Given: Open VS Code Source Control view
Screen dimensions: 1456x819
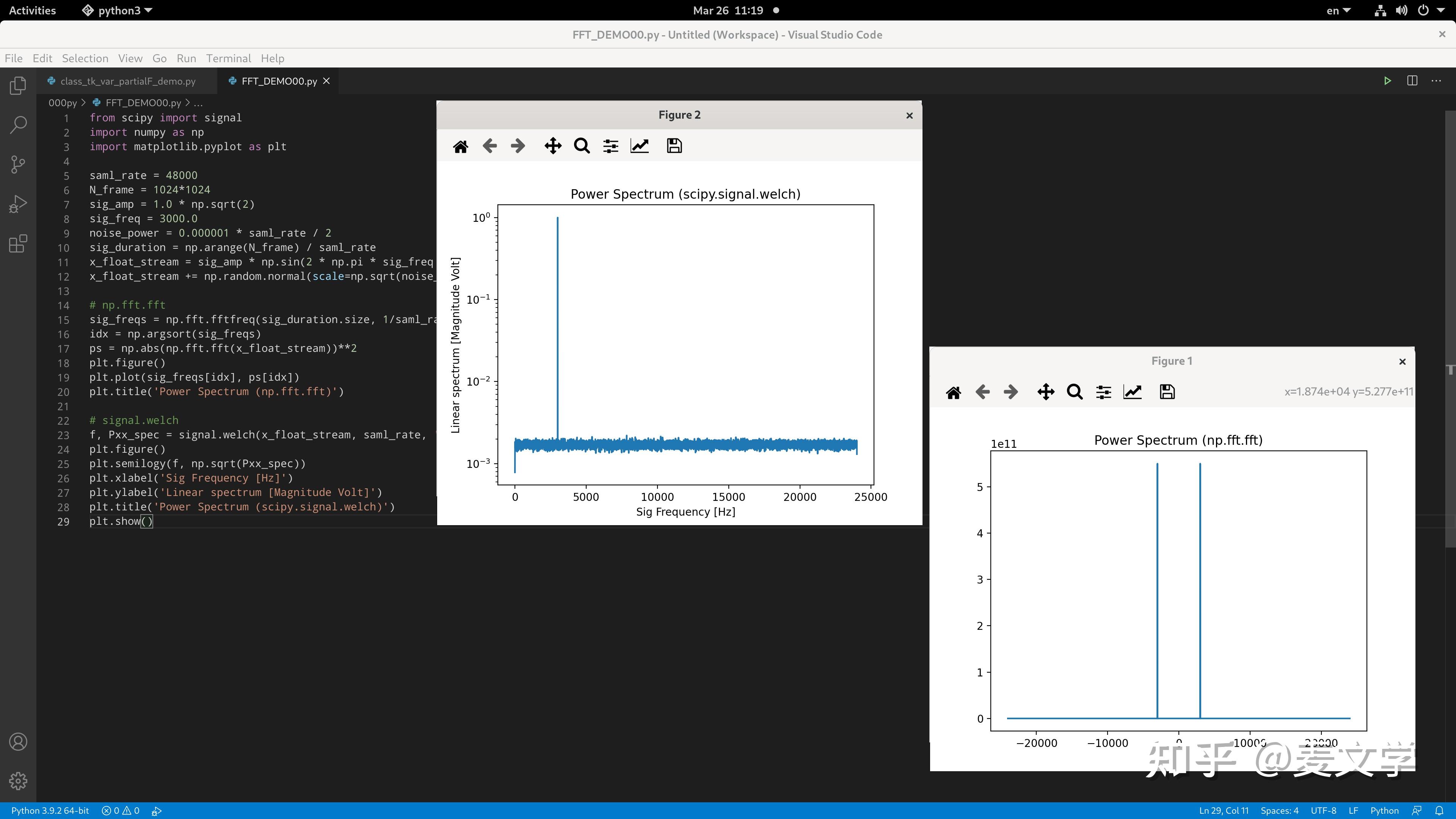Looking at the screenshot, I should [x=18, y=165].
